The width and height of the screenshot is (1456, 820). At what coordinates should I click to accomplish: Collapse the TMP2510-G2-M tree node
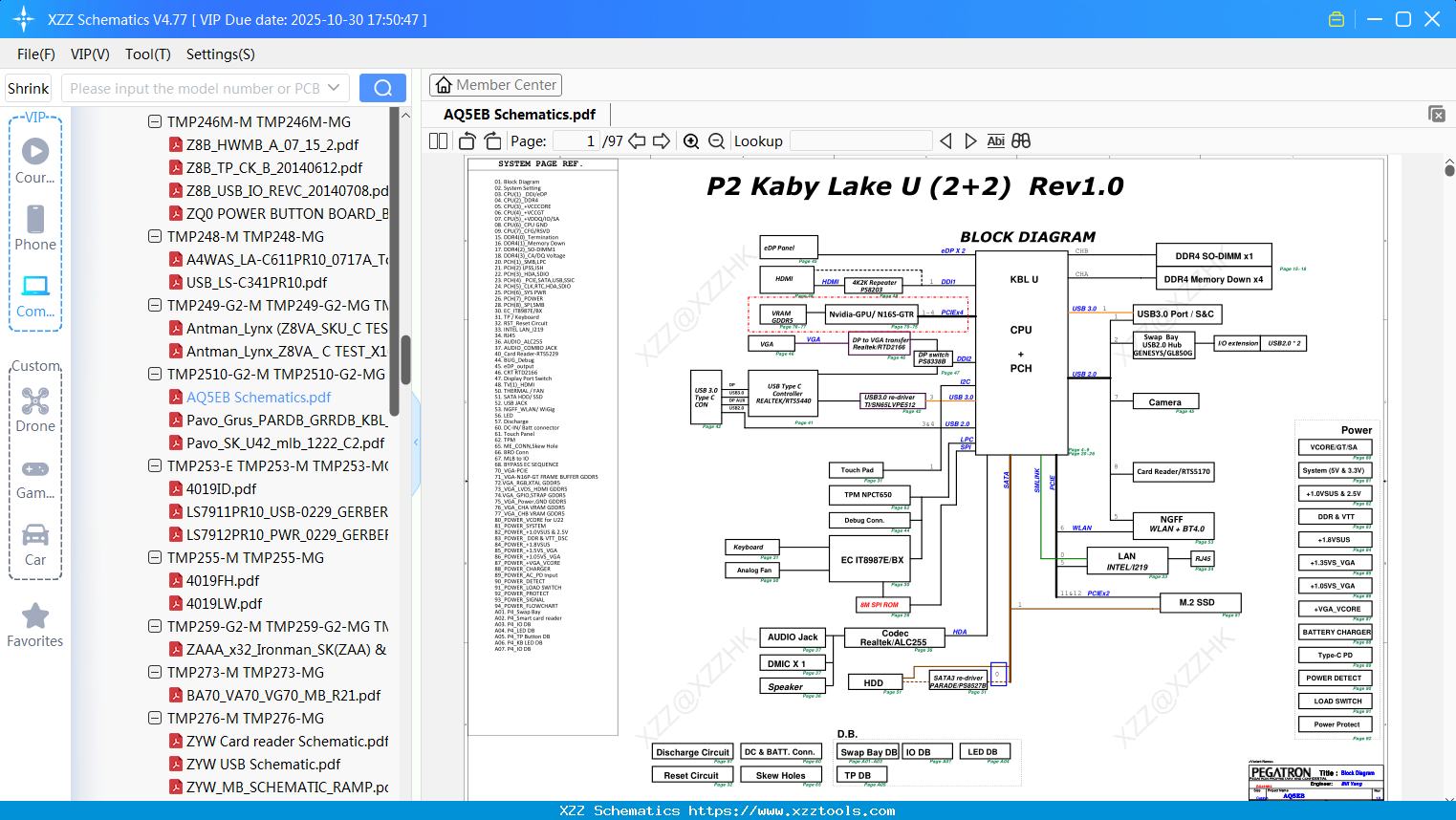coord(155,375)
